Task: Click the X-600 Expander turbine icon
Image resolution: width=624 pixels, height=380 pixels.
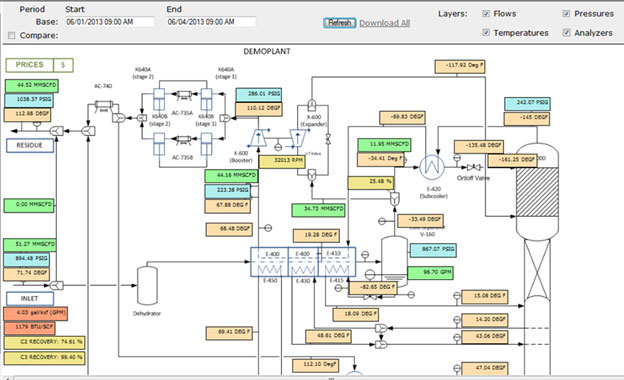Action: coord(298,138)
